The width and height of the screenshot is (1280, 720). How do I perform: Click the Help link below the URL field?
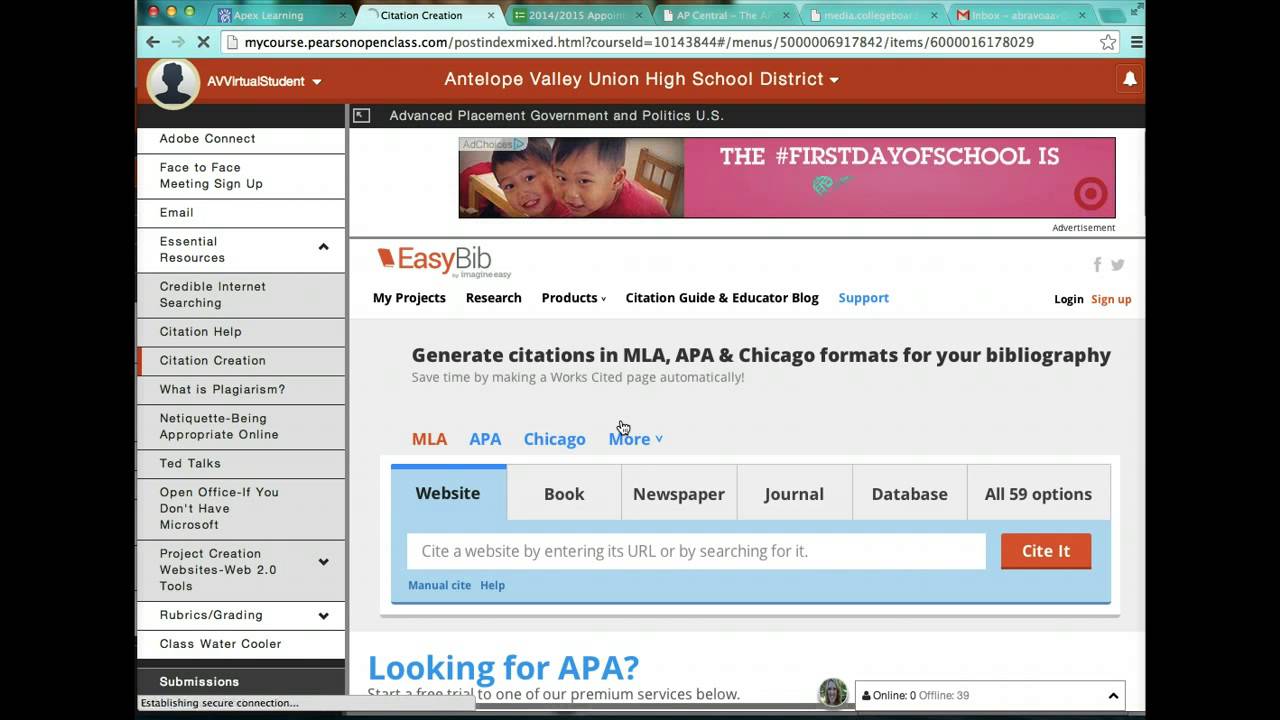click(x=492, y=585)
